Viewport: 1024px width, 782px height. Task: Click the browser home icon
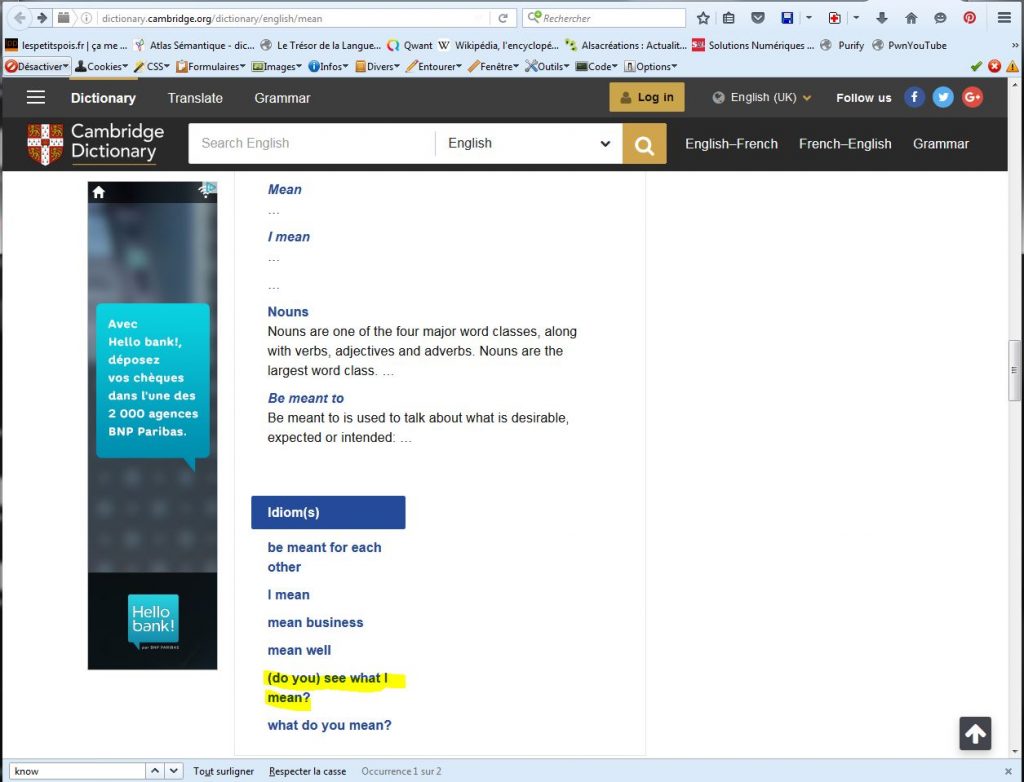pos(910,18)
